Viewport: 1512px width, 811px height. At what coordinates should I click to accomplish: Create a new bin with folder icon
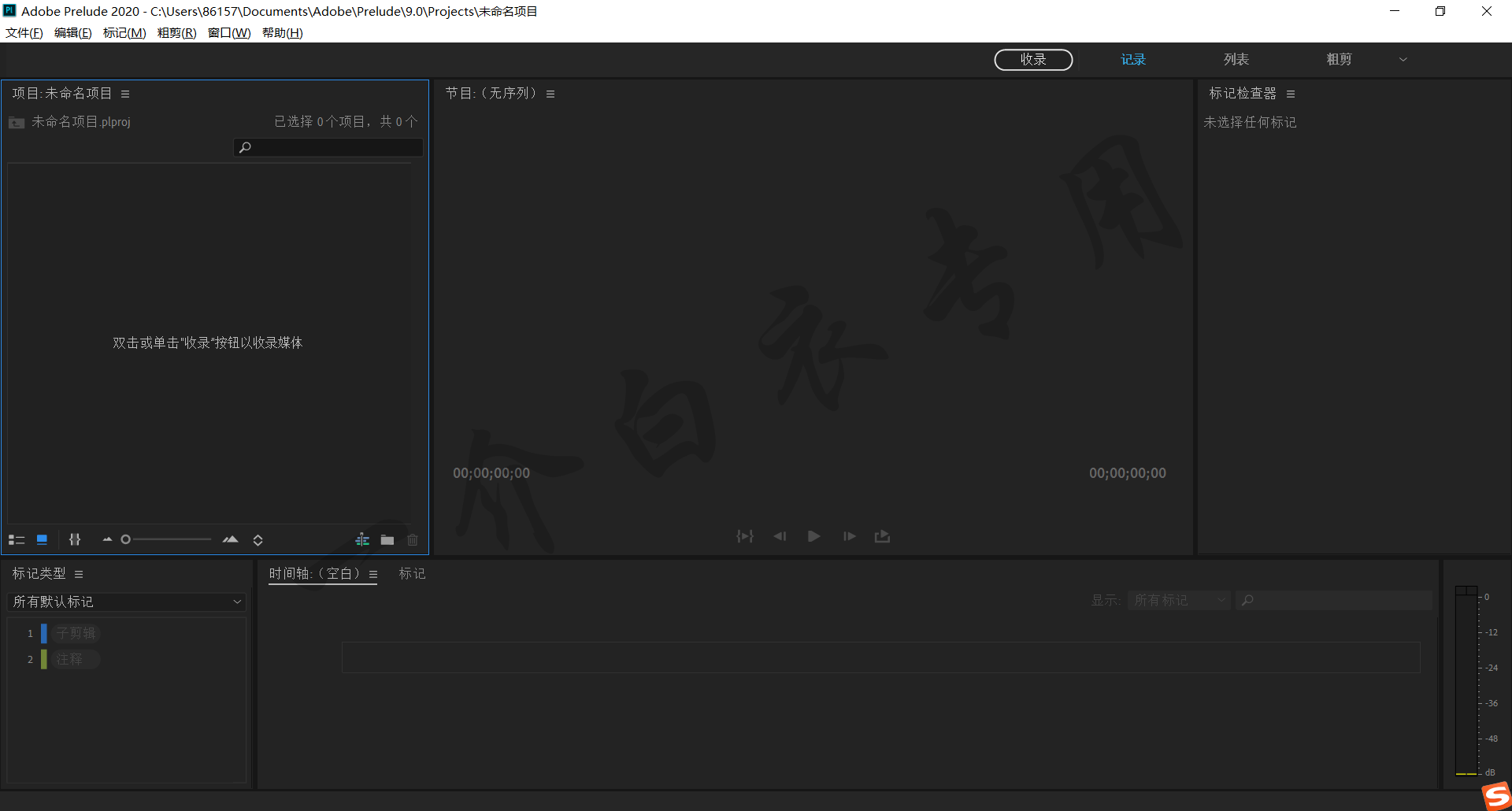tap(387, 540)
